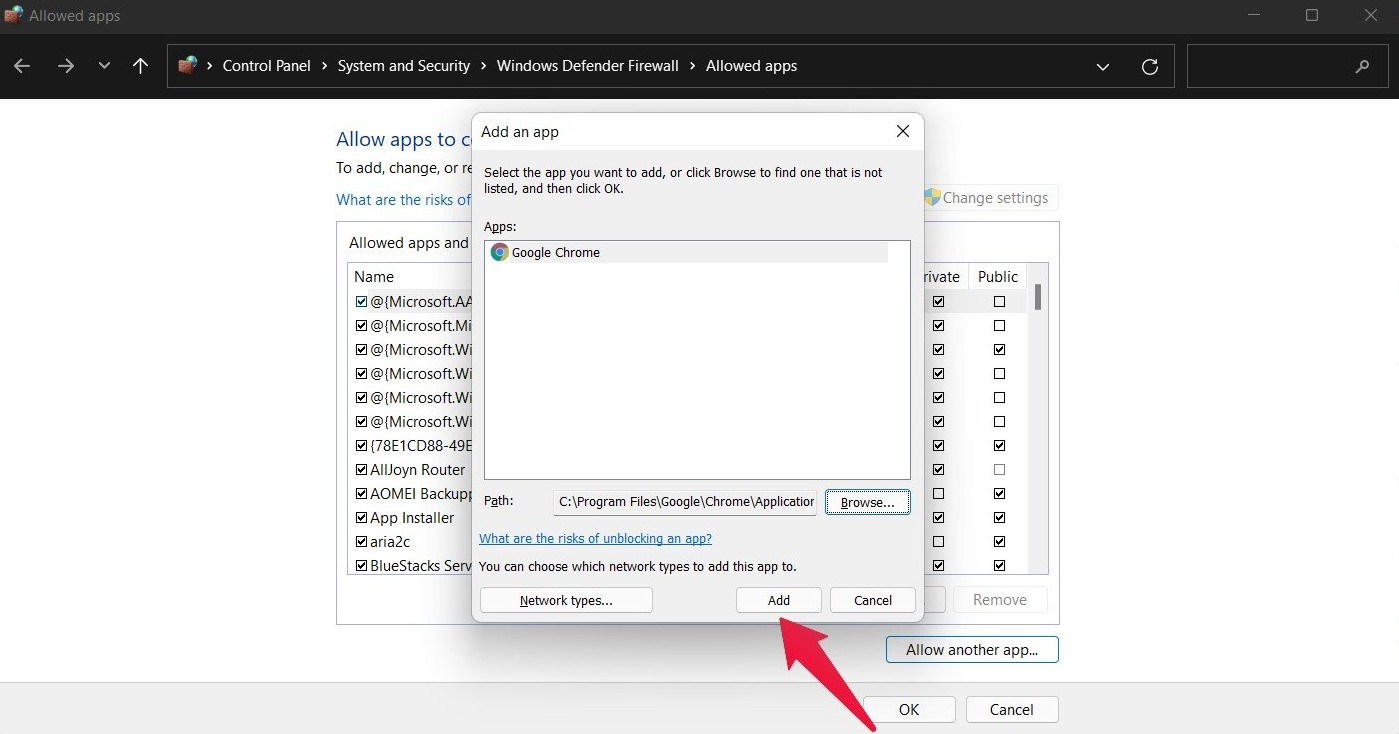Maximize the Allowed apps window
Image resolution: width=1399 pixels, height=734 pixels.
(1312, 15)
